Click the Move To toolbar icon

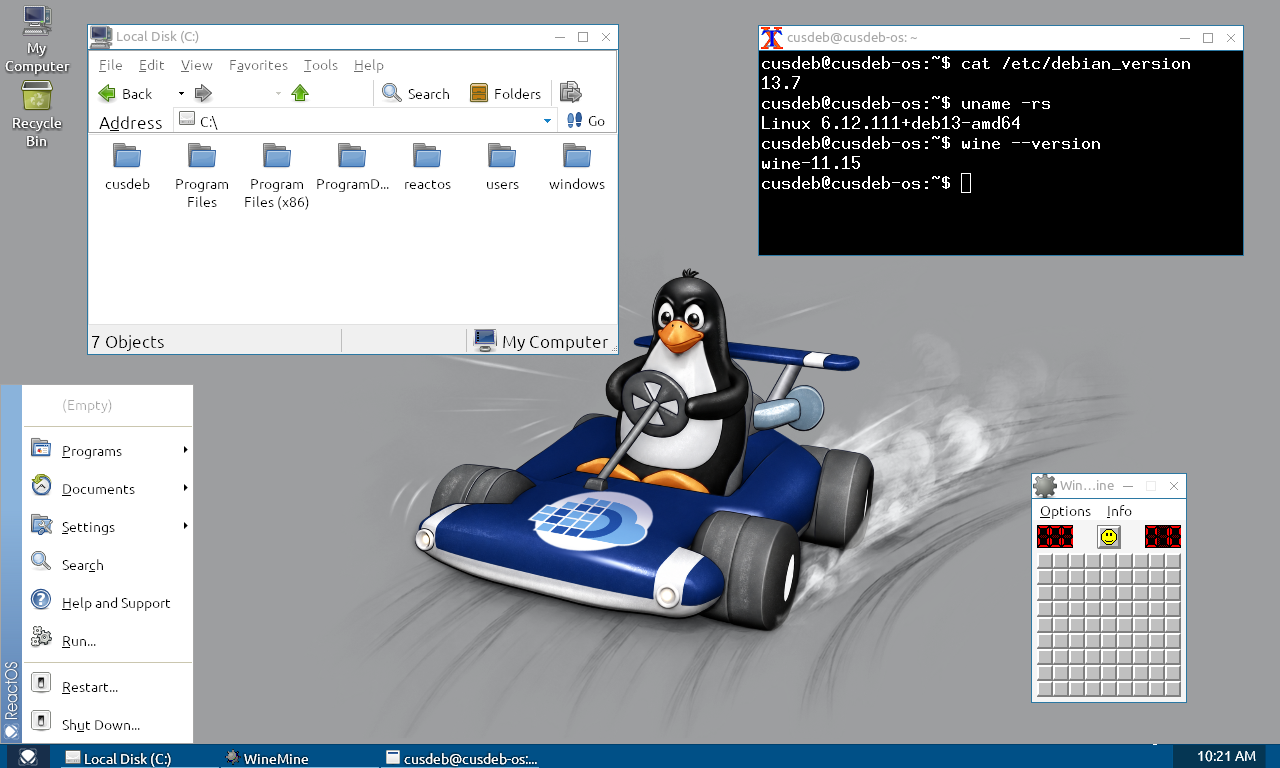pyautogui.click(x=571, y=93)
